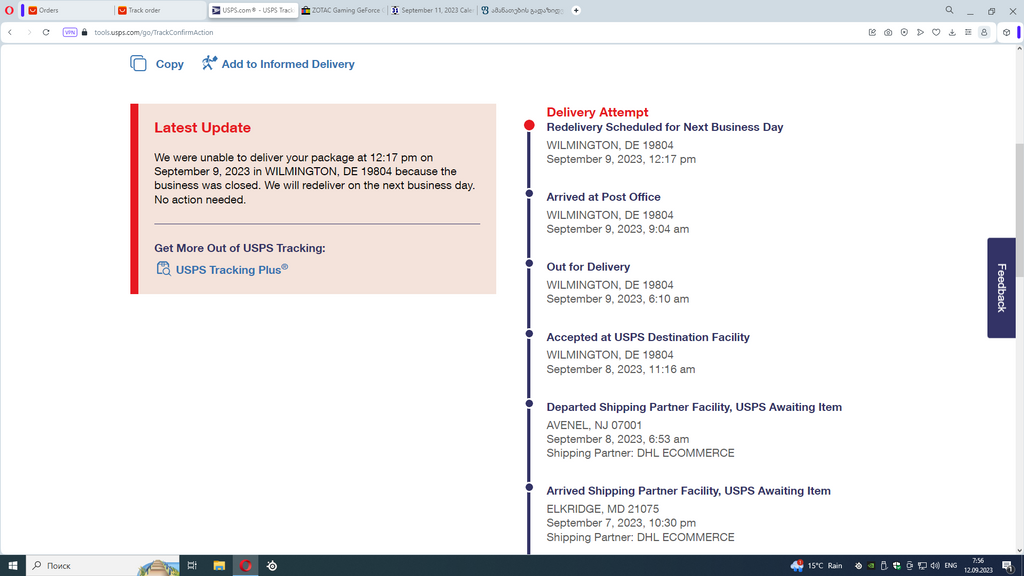Click the Copy tracking number icon
The width and height of the screenshot is (1024, 576).
[x=138, y=63]
